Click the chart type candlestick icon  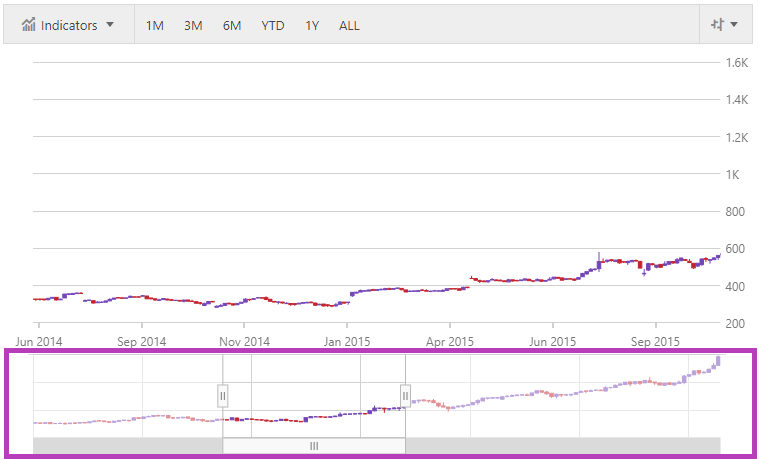pos(716,25)
